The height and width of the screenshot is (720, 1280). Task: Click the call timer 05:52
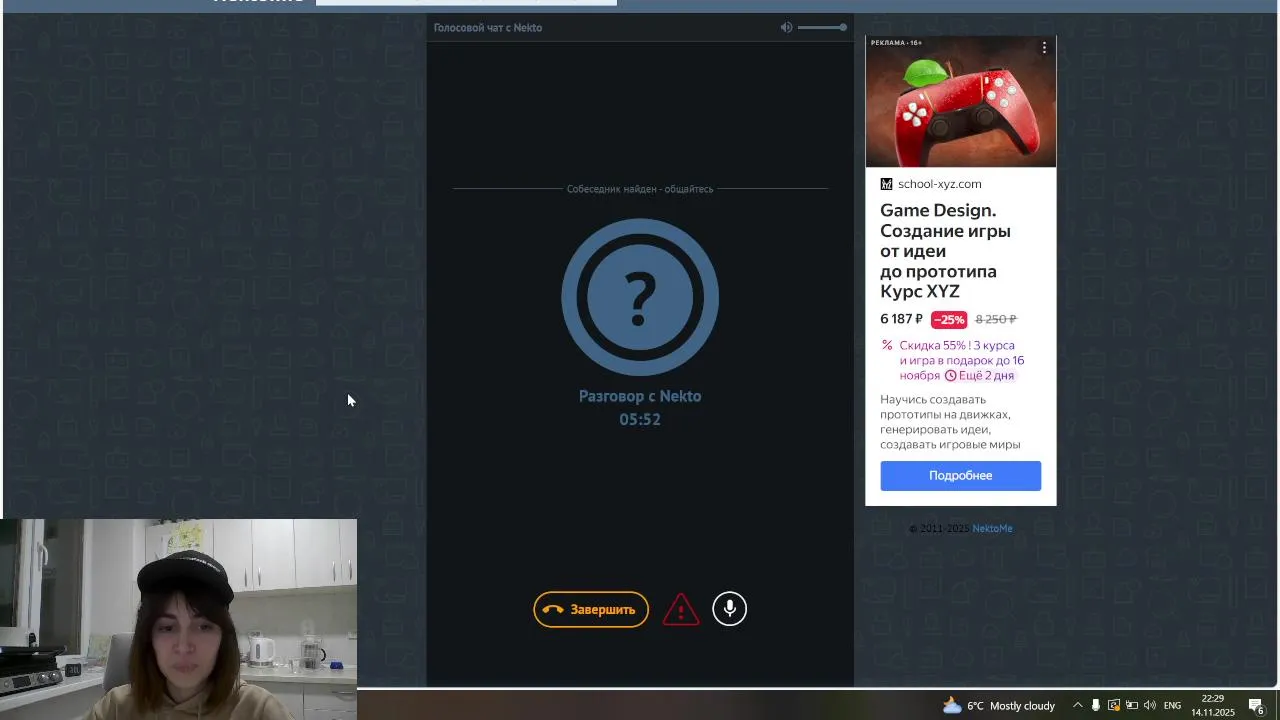tap(640, 419)
